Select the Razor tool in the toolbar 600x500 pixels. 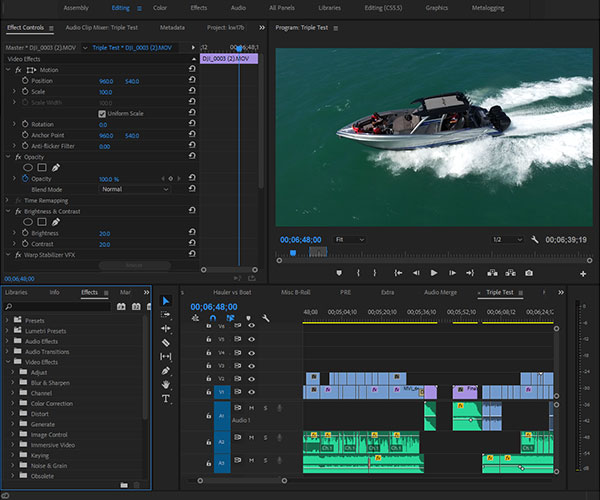tap(166, 342)
